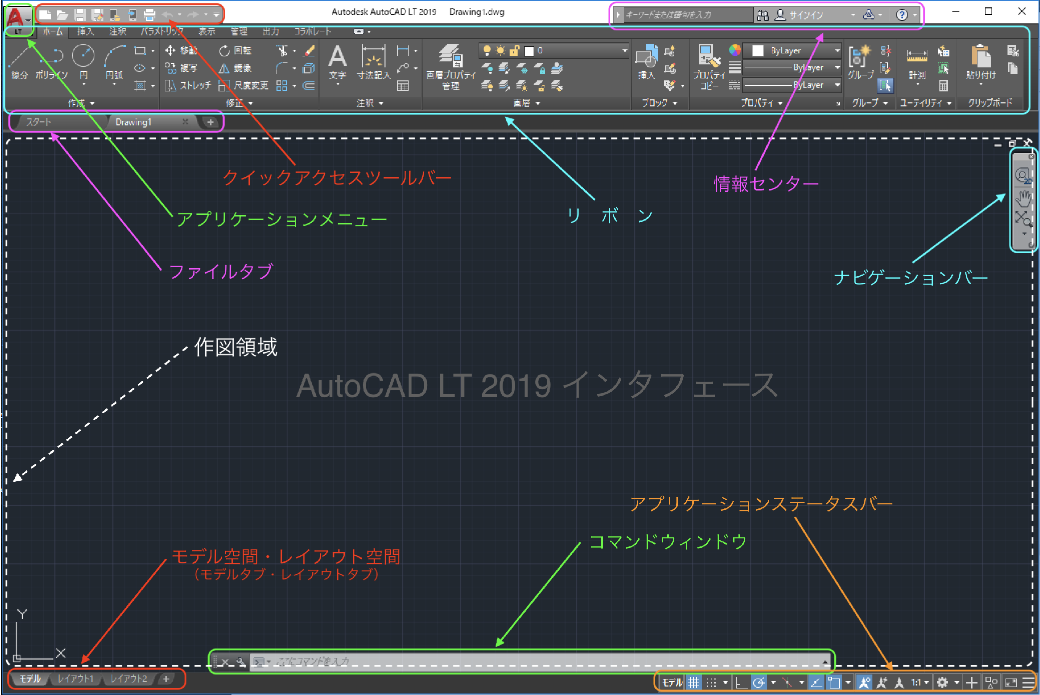The width and height of the screenshot is (1040, 695).
Task: Switch to the Home (ホーム) ribbon tab
Action: coord(52,31)
